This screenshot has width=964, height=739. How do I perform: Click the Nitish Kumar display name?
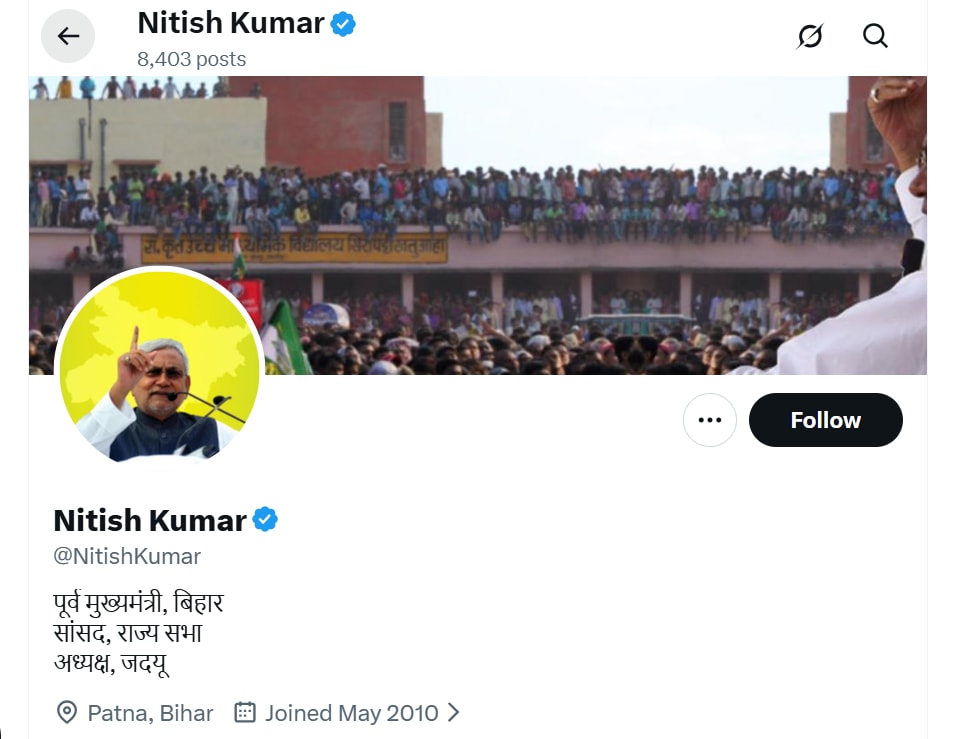point(146,519)
